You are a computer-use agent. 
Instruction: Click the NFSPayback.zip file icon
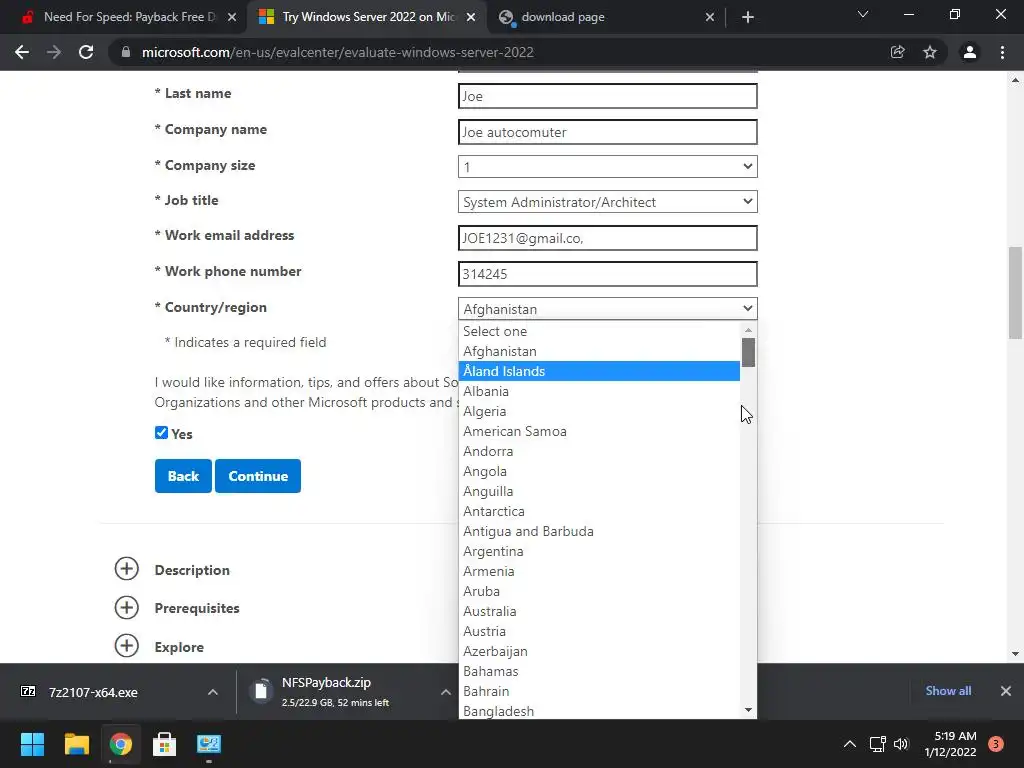pos(261,691)
